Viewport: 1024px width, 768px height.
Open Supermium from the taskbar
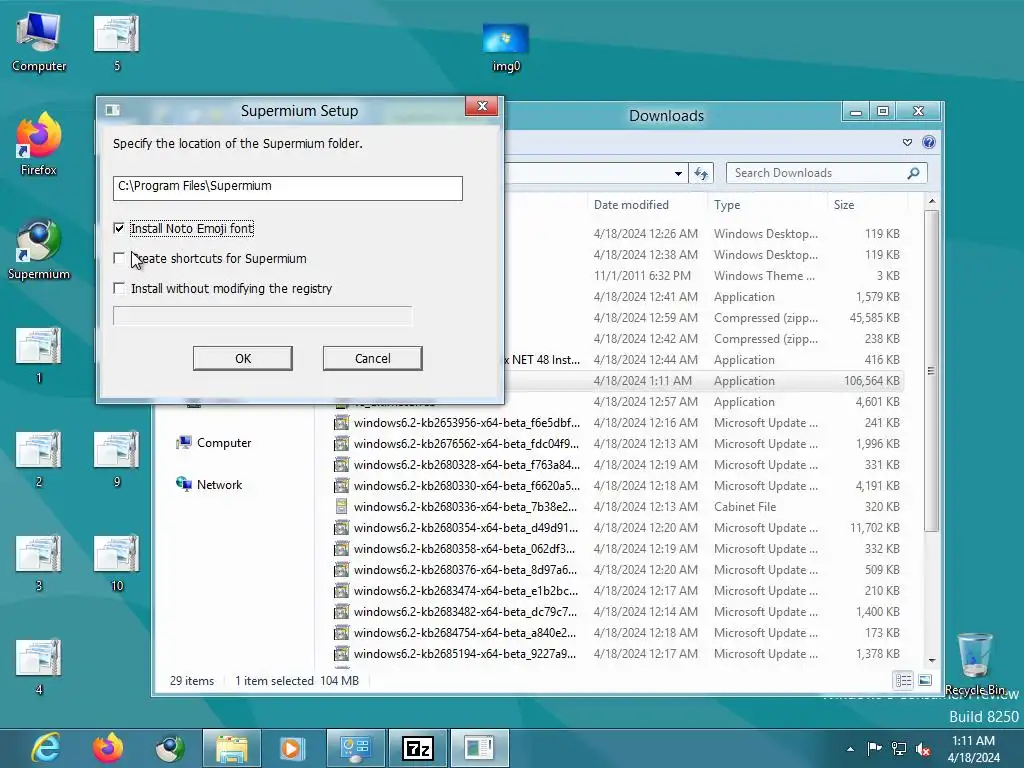point(170,748)
